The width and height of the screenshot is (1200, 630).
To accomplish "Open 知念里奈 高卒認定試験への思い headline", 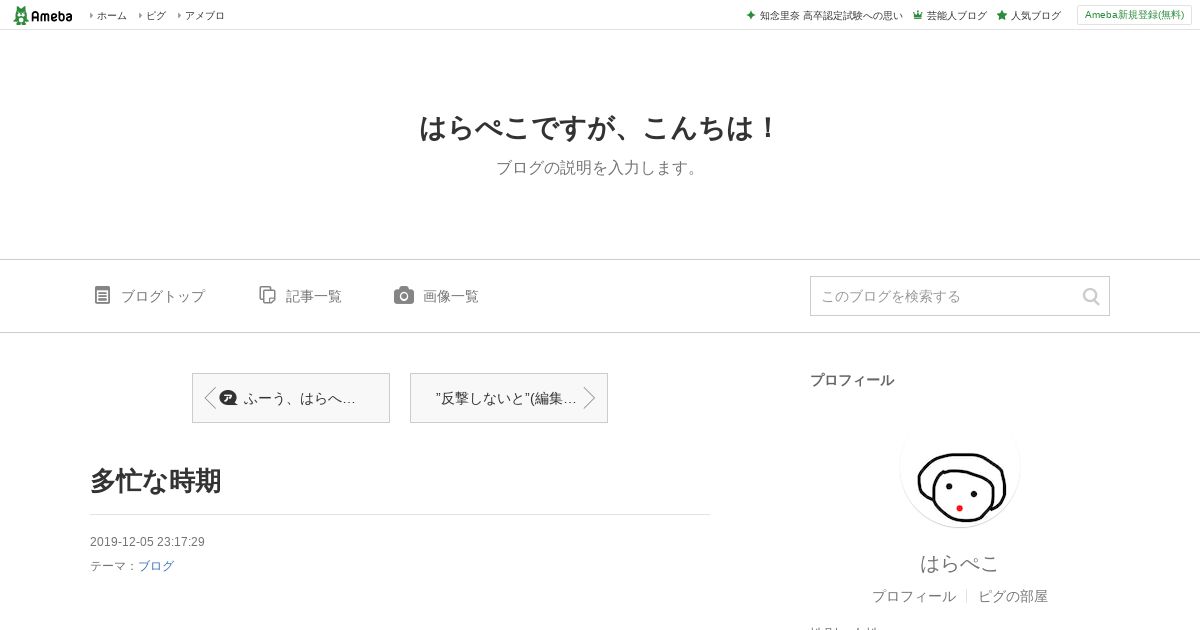I will (x=831, y=16).
